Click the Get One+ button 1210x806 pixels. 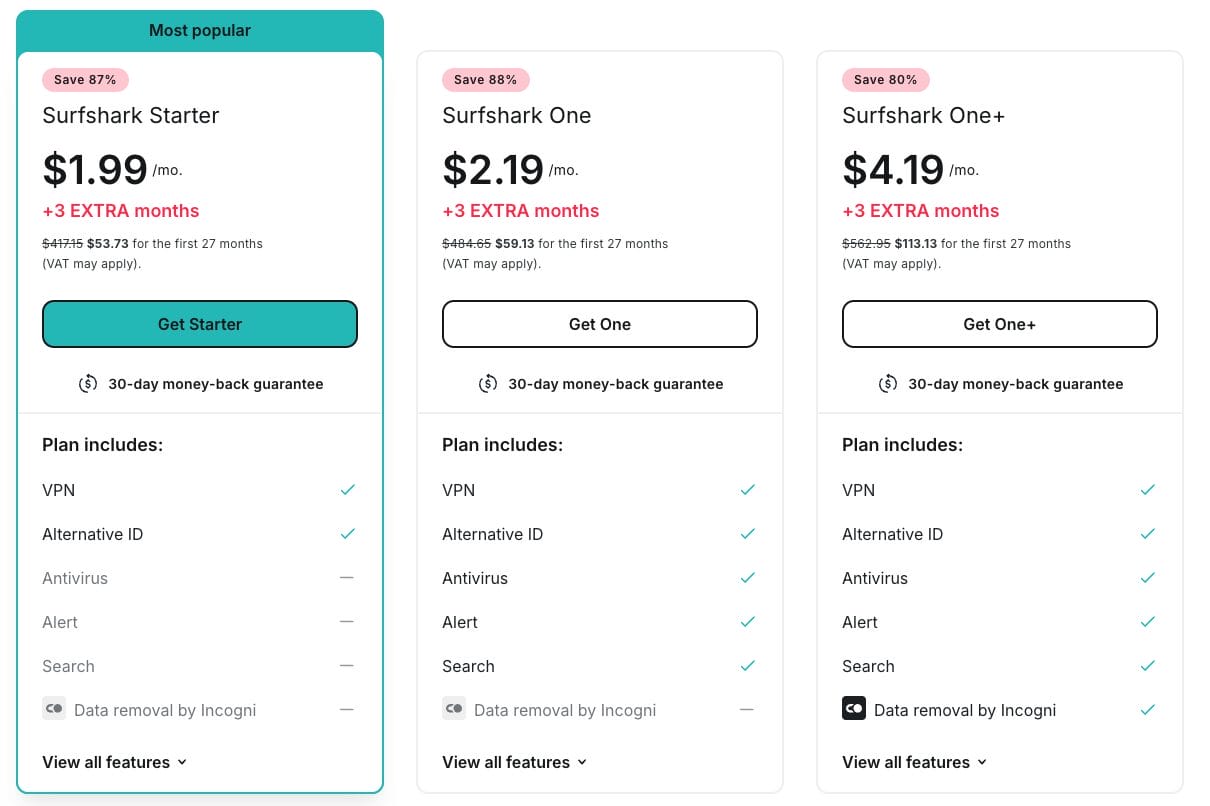point(1000,324)
